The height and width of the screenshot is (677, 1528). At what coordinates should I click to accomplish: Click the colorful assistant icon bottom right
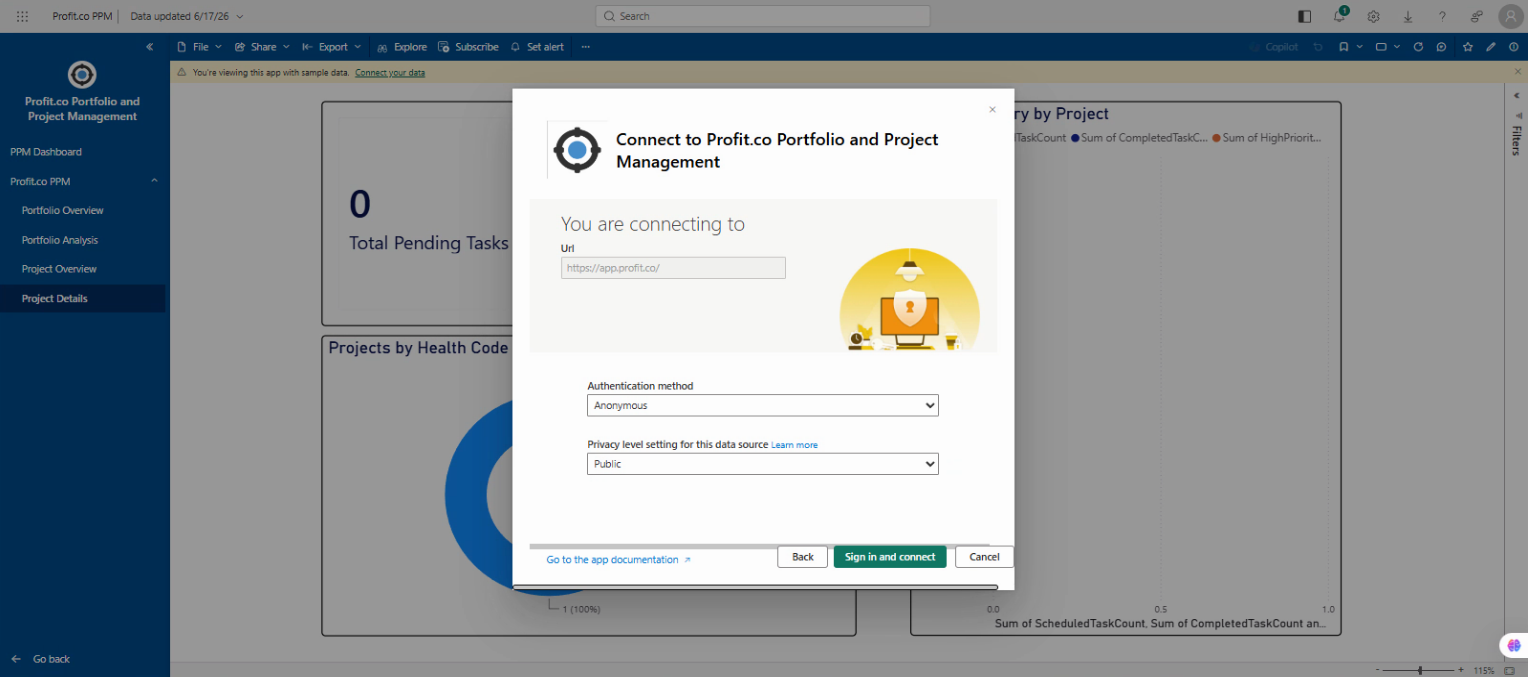pyautogui.click(x=1513, y=646)
